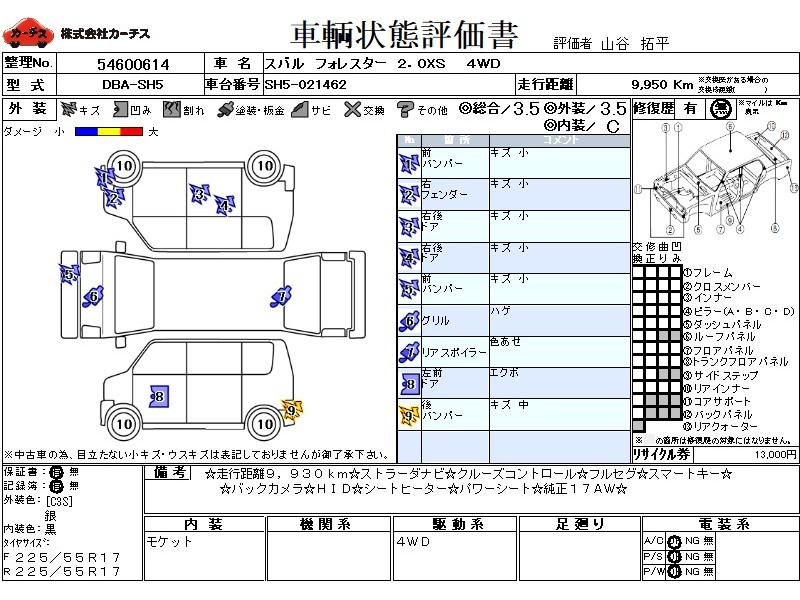Image resolution: width=800 pixels, height=600 pixels.
Task: Click the car body frame diagram
Action: tap(715, 179)
